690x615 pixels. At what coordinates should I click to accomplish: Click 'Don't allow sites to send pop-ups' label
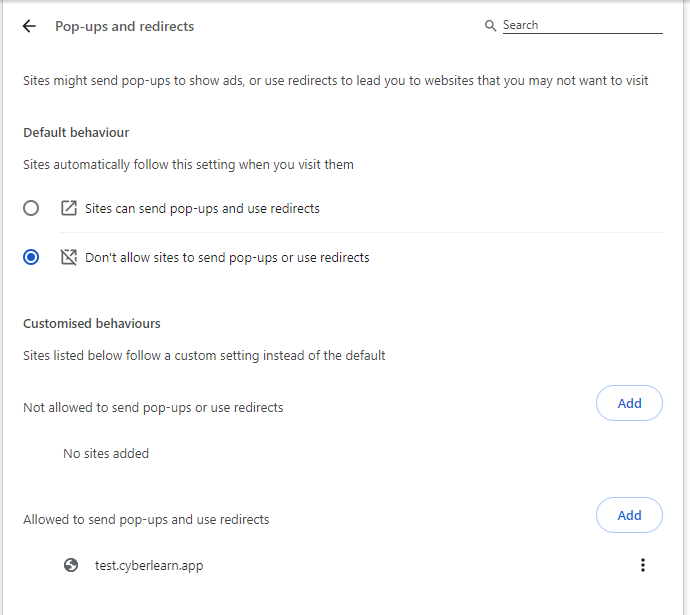click(227, 257)
